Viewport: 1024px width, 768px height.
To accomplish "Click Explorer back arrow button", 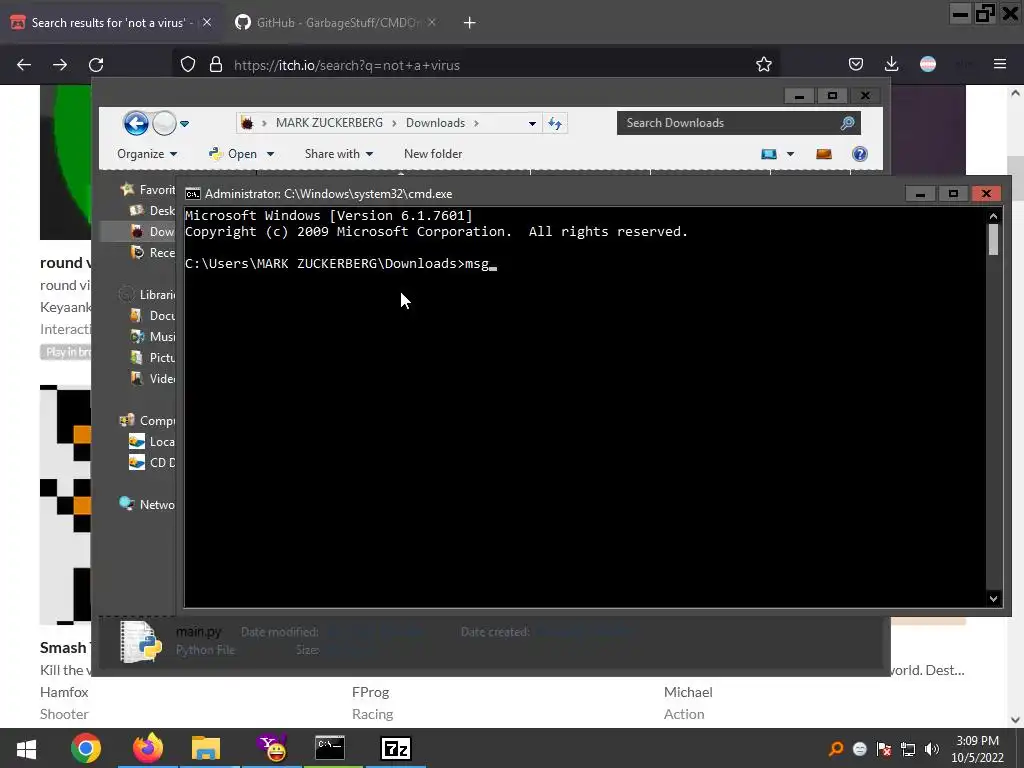I will [136, 123].
